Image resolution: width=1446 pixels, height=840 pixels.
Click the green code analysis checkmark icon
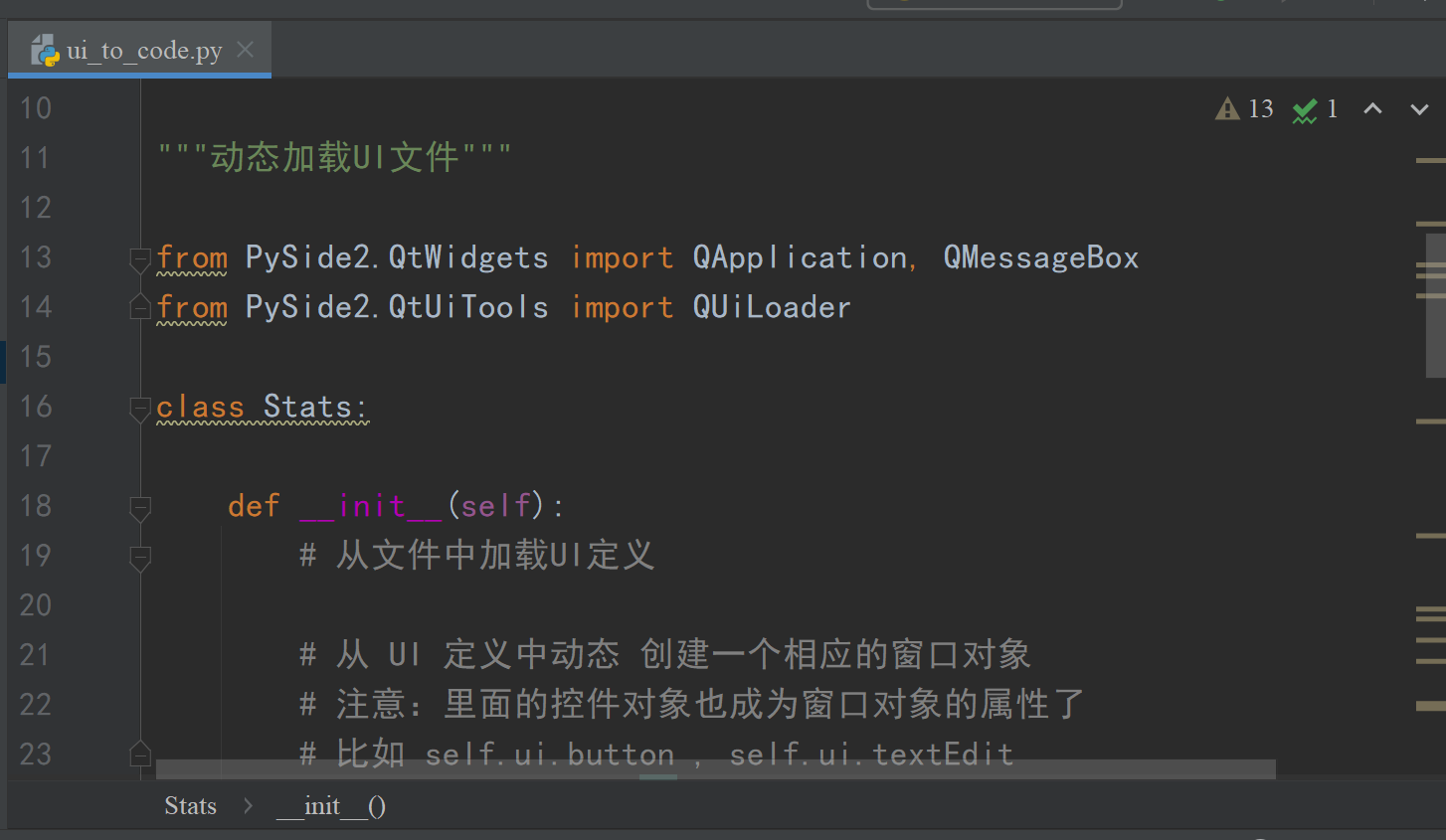(1304, 109)
